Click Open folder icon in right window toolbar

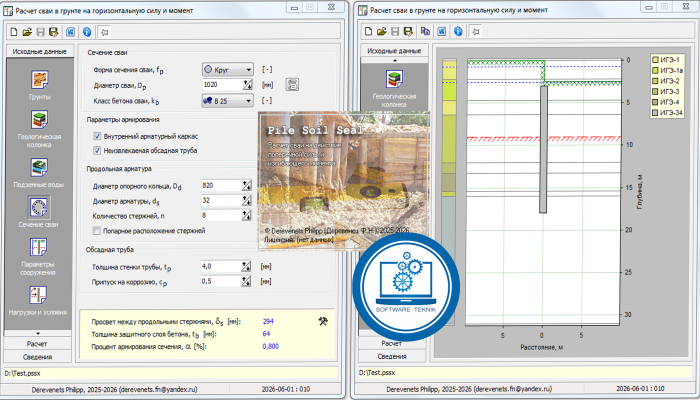381,31
